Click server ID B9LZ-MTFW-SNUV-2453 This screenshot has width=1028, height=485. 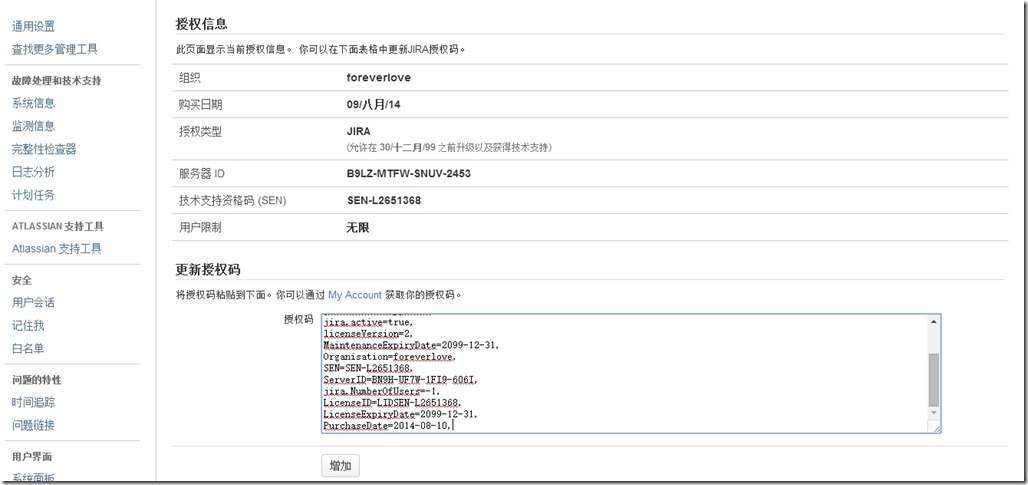408,174
